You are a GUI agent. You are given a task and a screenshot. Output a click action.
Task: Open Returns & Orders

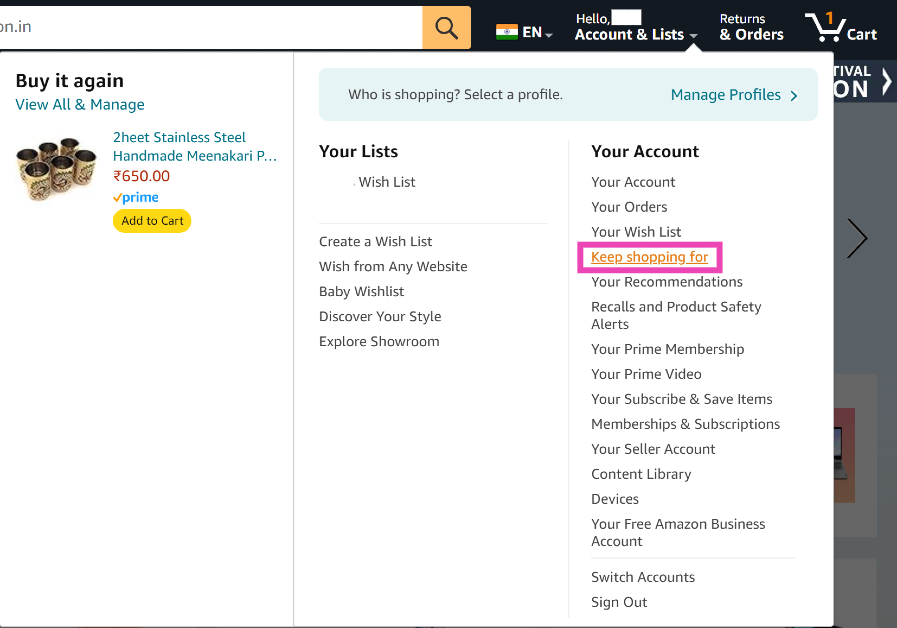[x=751, y=27]
